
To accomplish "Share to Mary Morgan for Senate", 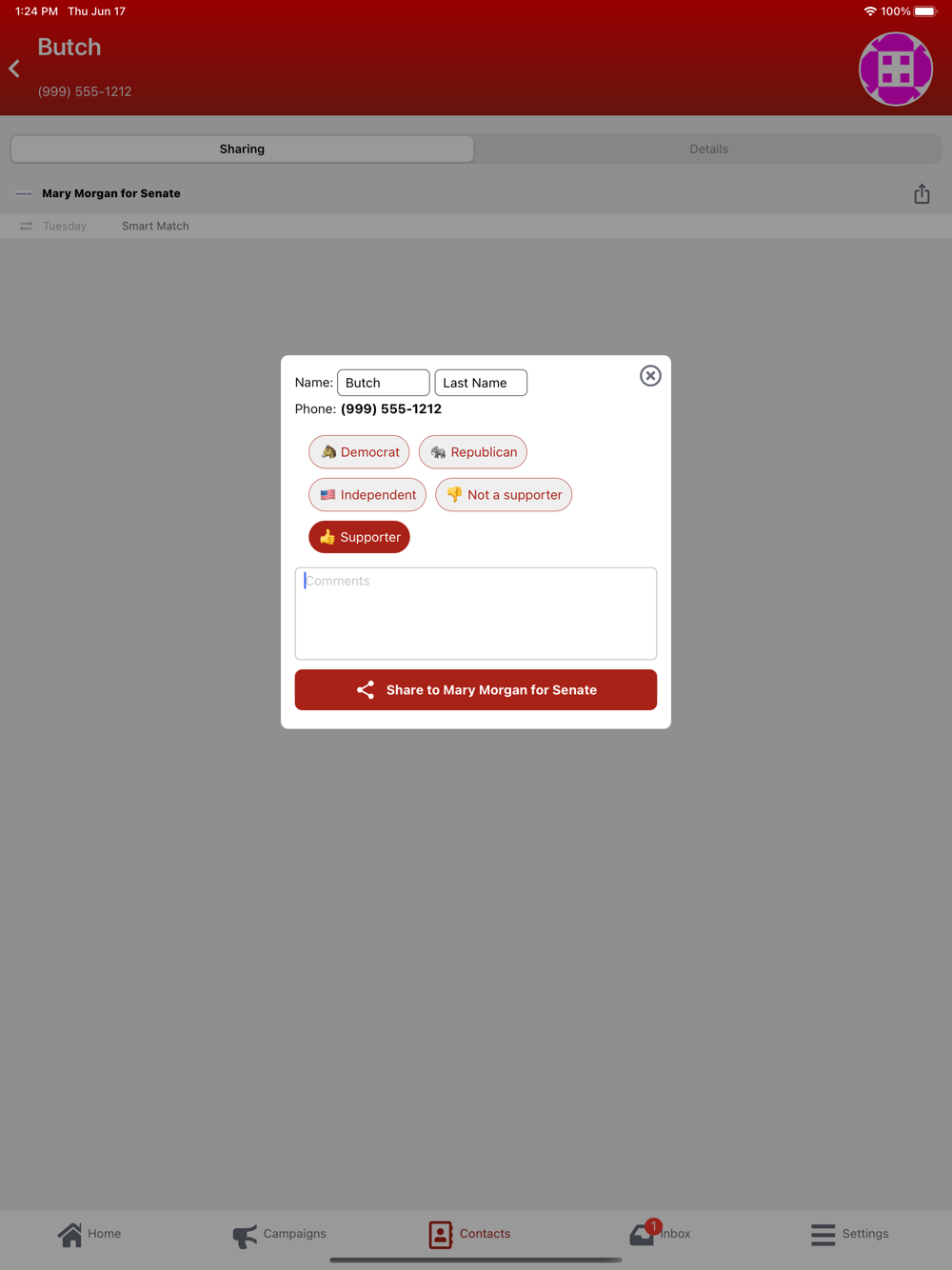I will point(476,690).
